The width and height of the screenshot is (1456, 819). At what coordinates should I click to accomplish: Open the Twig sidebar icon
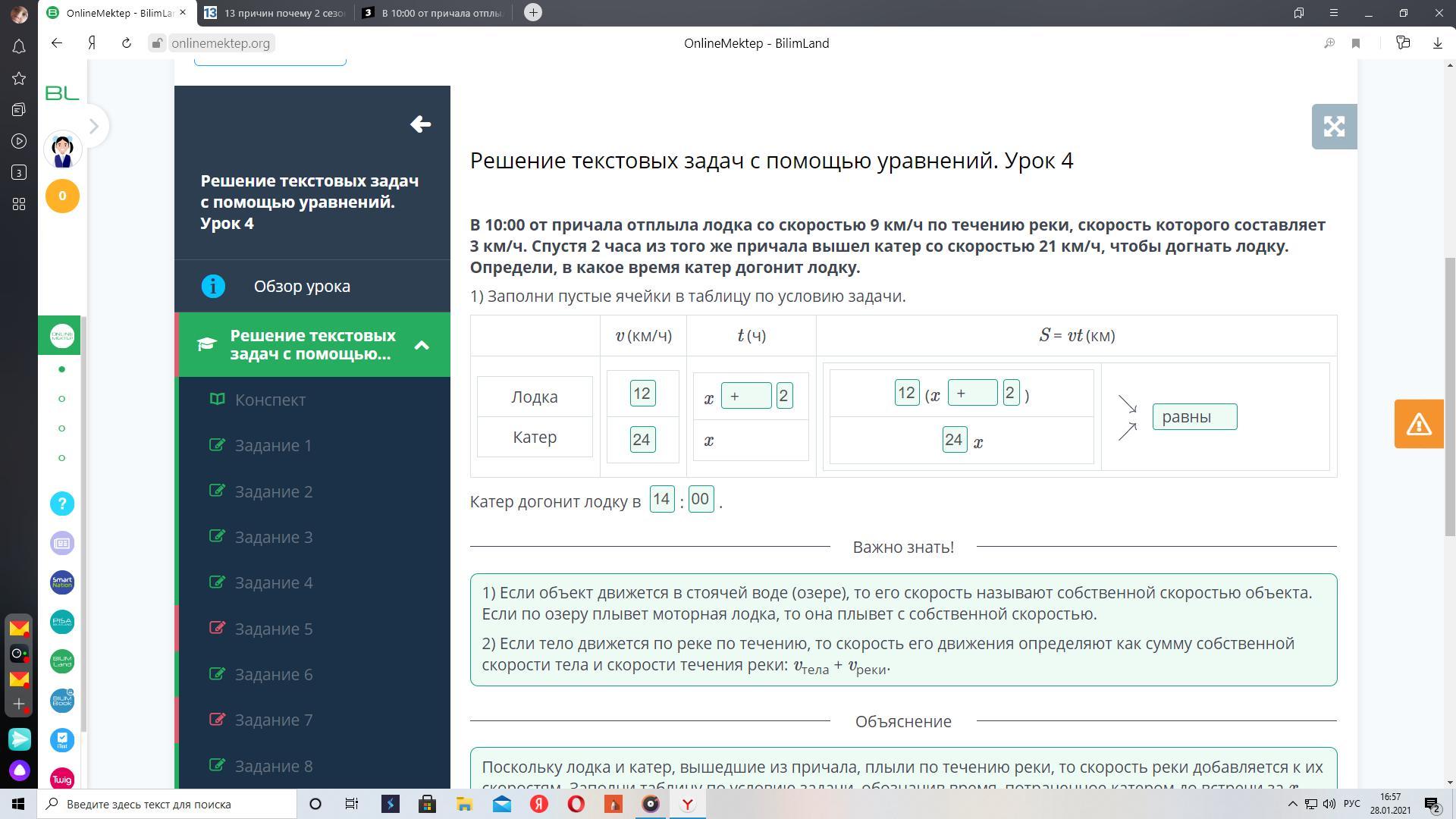pyautogui.click(x=62, y=779)
